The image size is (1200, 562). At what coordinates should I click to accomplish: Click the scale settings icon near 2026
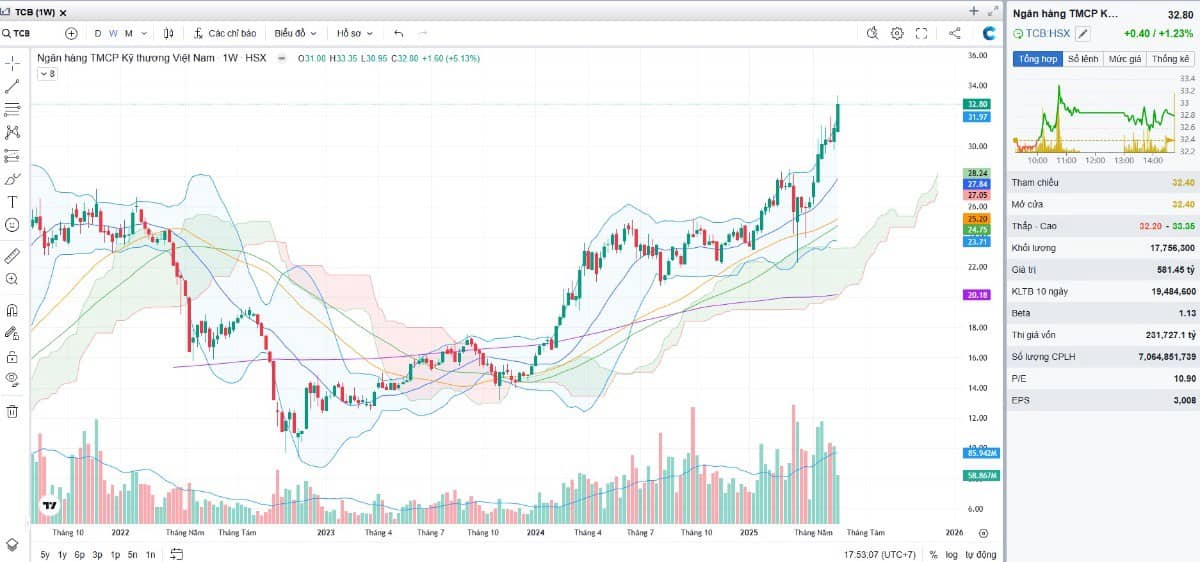[983, 533]
